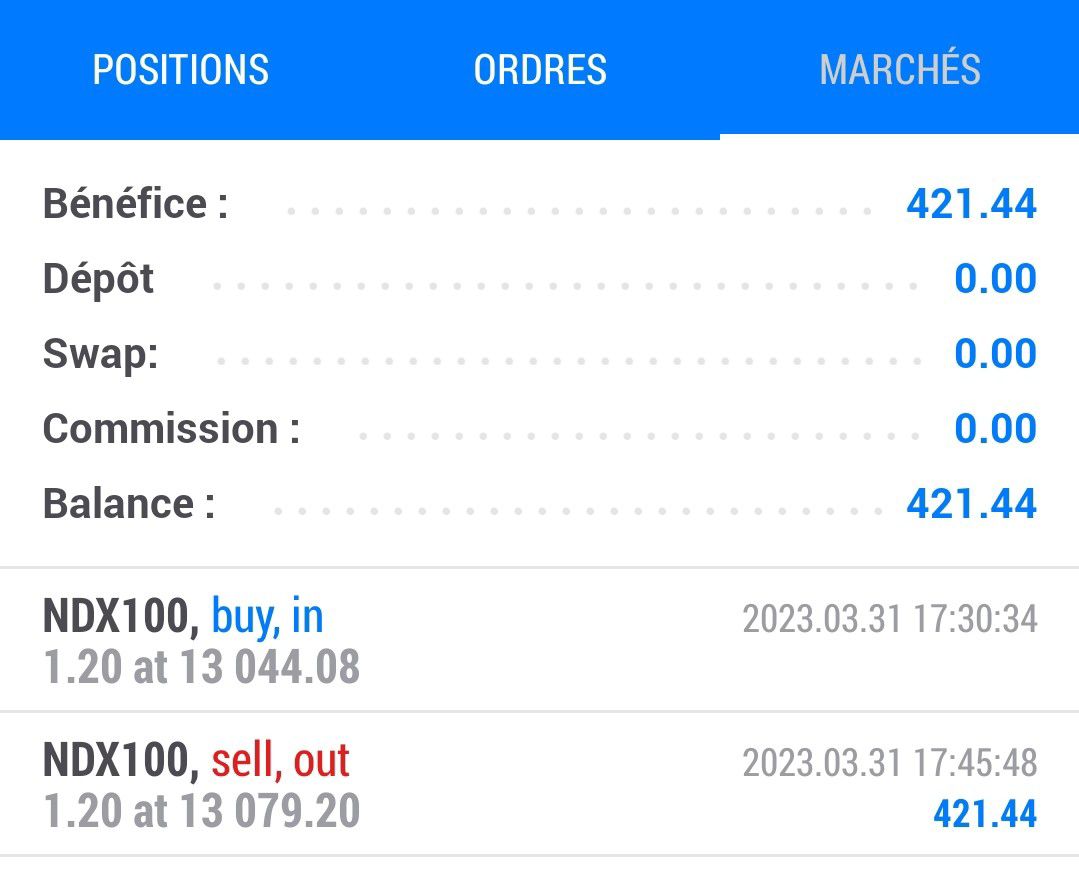Image resolution: width=1079 pixels, height=875 pixels.
Task: Tap the 1.20 at 13 079.20 exit price
Action: click(201, 811)
